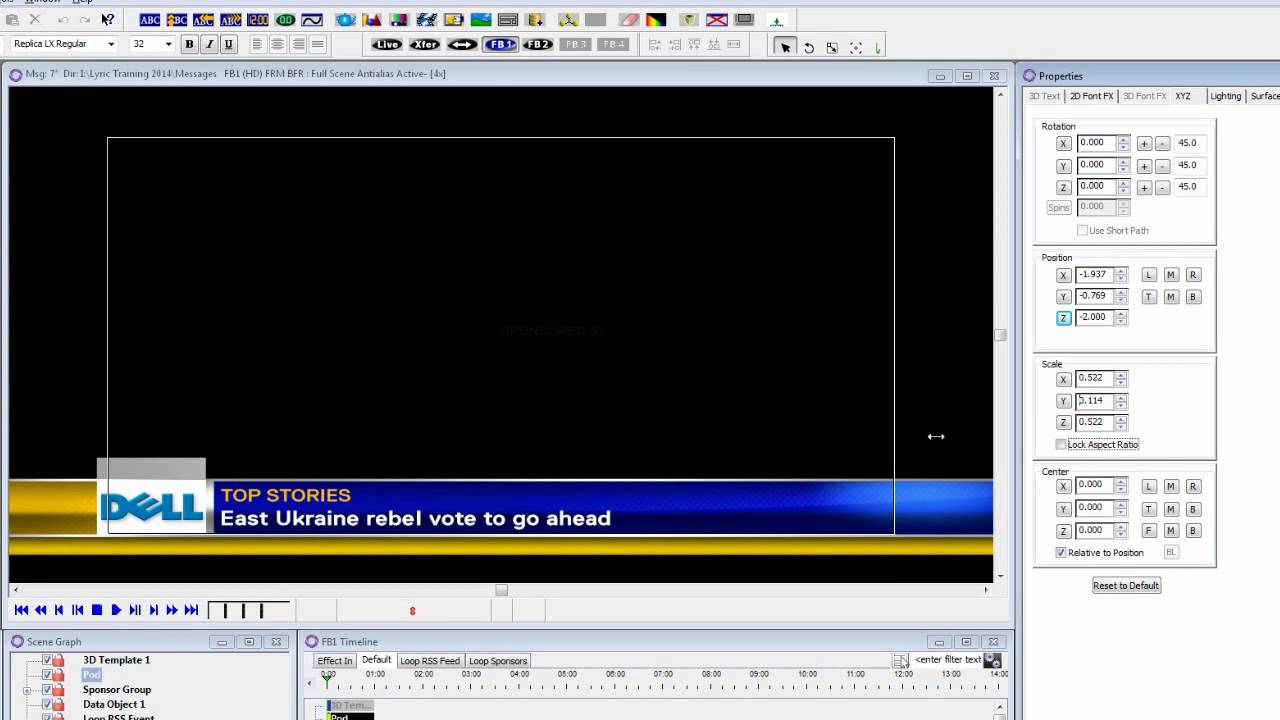Adjust Position Y spinner arrows

coord(1121,296)
